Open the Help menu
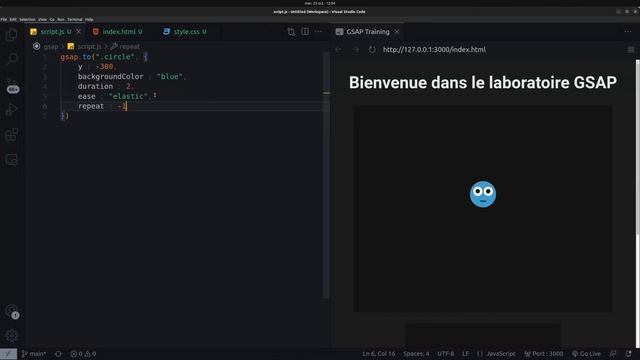 (89, 19)
